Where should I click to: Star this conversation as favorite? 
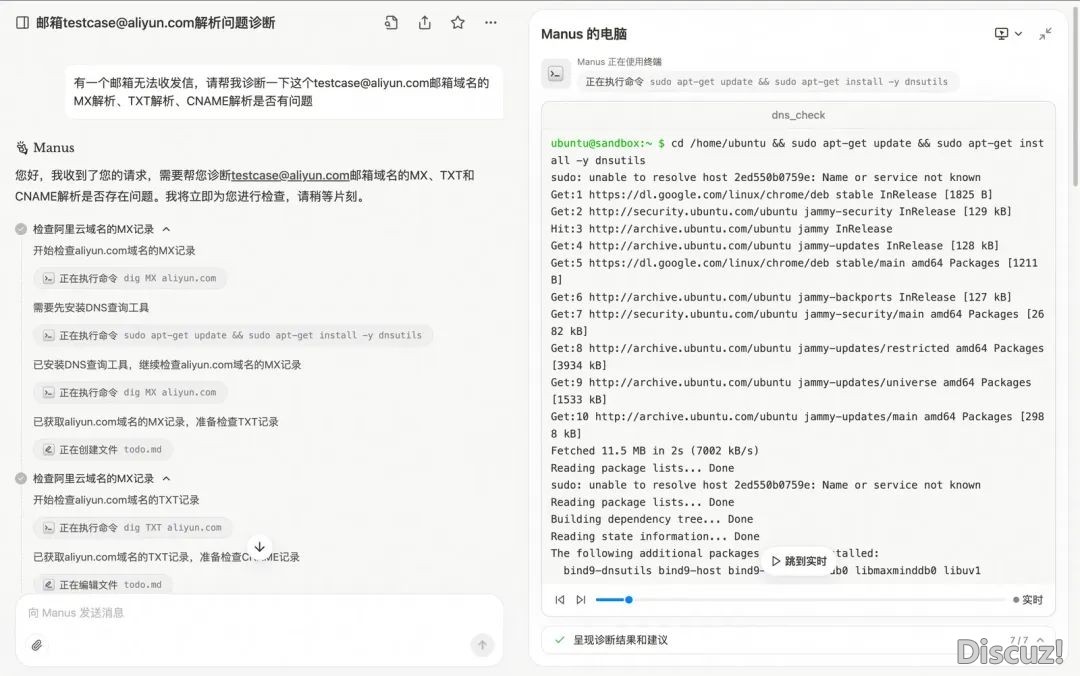click(457, 23)
